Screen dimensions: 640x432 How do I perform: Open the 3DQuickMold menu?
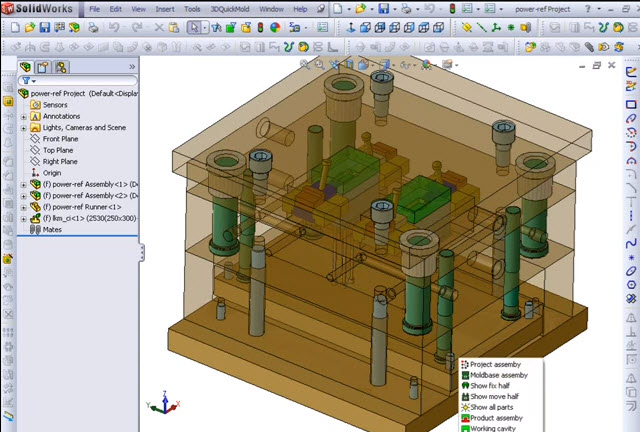[x=230, y=9]
